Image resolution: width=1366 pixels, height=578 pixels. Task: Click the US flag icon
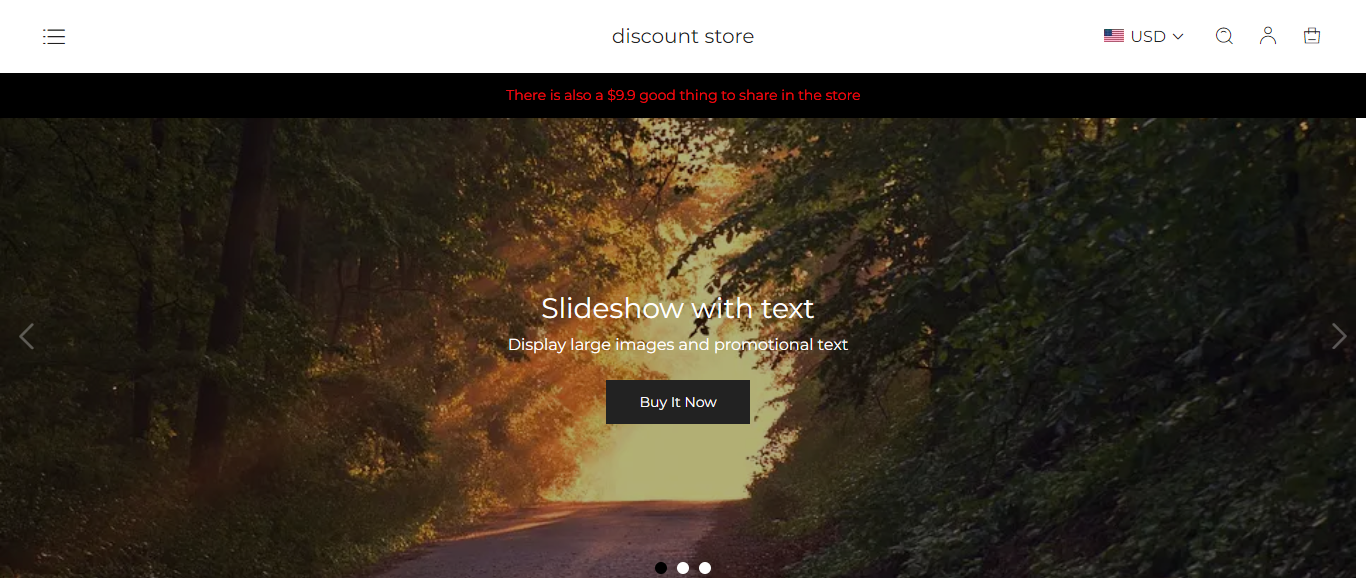[x=1114, y=36]
